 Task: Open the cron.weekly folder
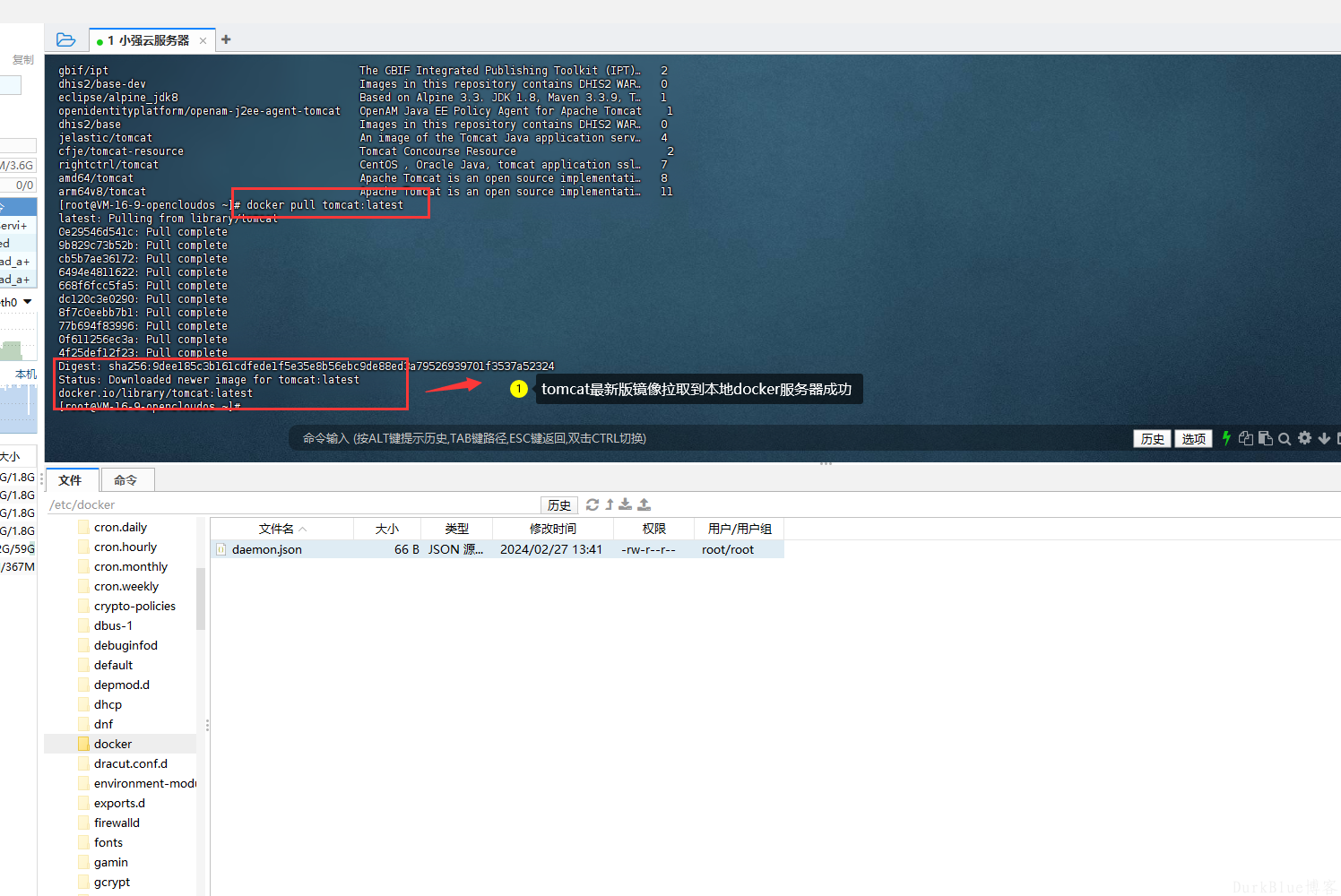pos(126,586)
